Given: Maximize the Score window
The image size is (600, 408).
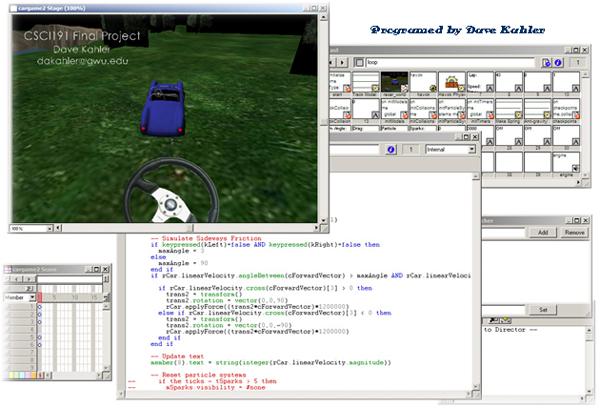Looking at the screenshot, I should [97, 269].
